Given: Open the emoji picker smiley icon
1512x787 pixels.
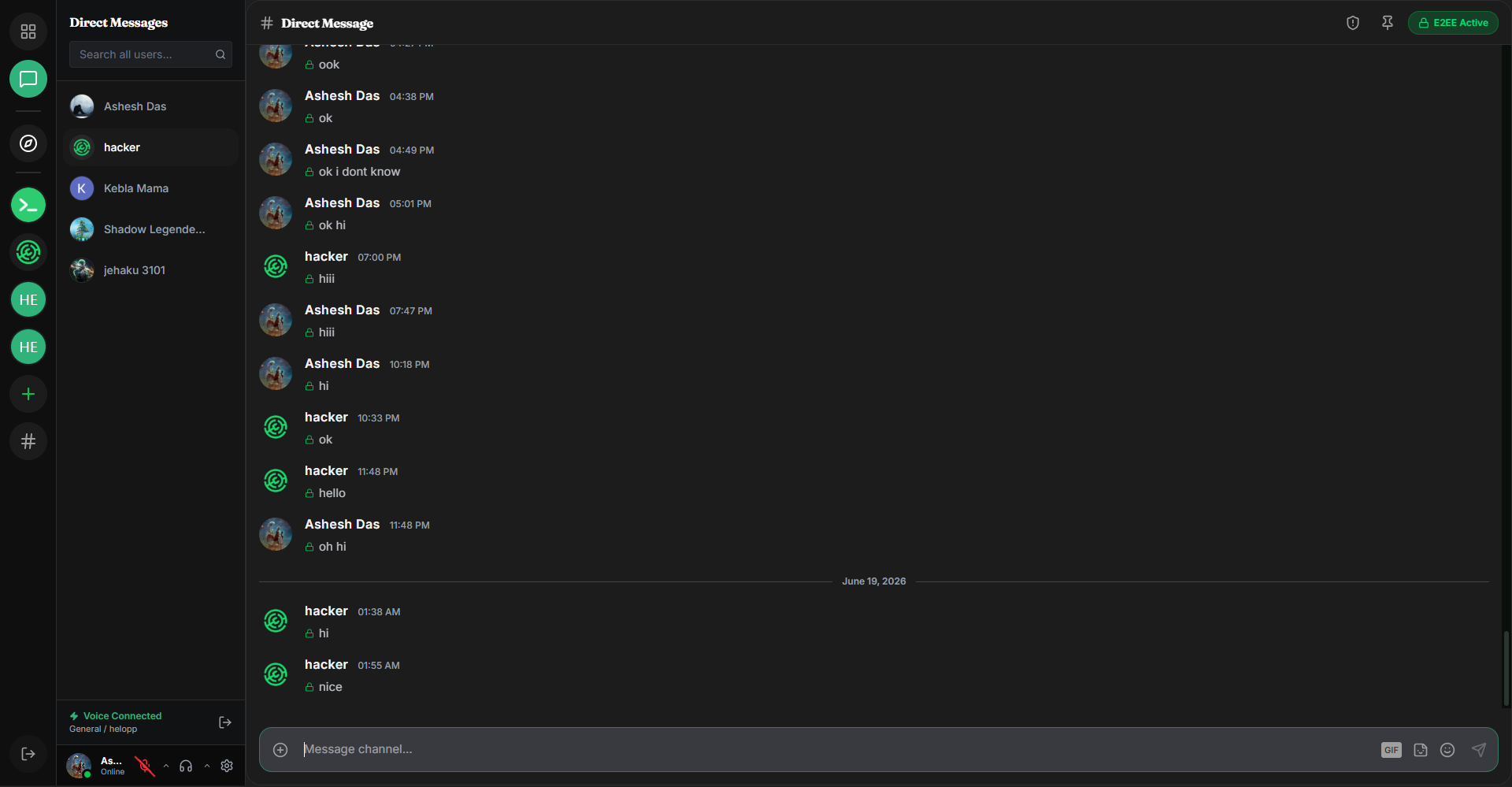Looking at the screenshot, I should [x=1447, y=750].
